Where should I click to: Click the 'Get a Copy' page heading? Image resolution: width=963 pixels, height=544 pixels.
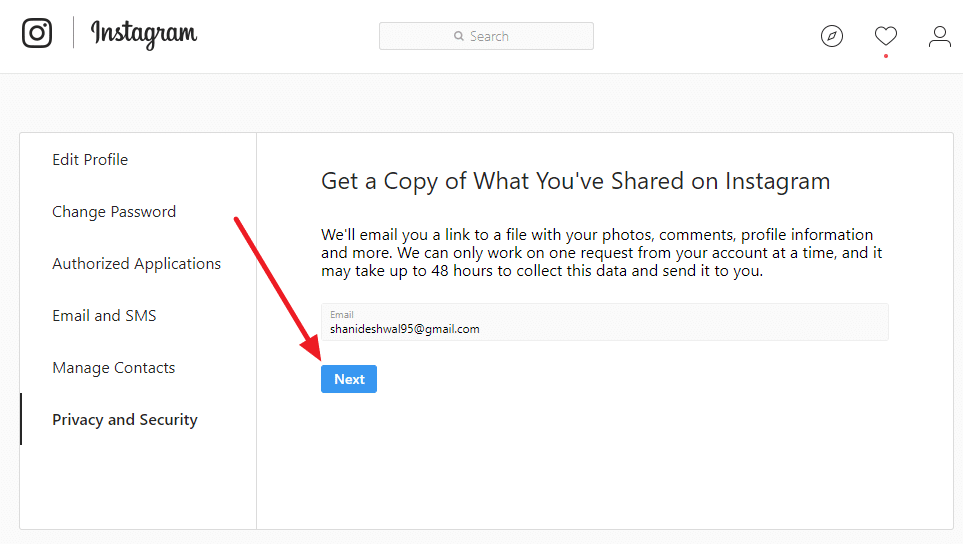pyautogui.click(x=575, y=181)
